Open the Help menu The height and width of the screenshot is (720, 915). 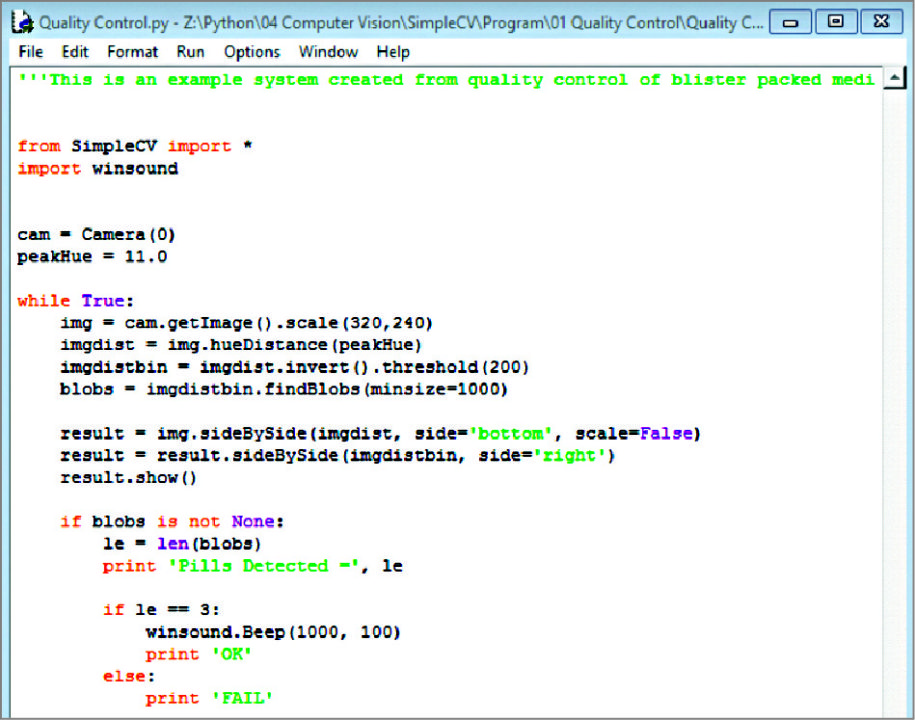(393, 51)
